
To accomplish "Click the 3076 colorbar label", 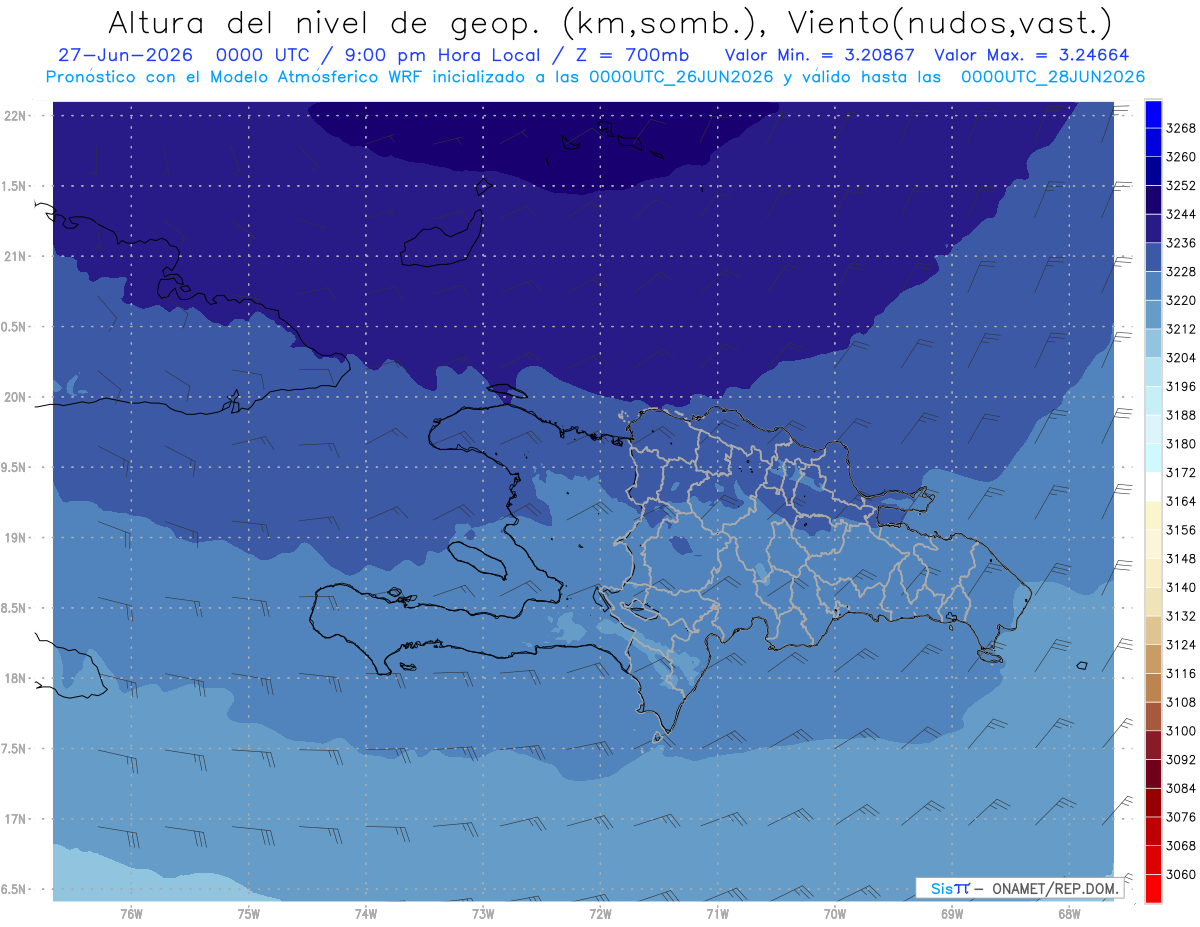I will (x=1181, y=817).
